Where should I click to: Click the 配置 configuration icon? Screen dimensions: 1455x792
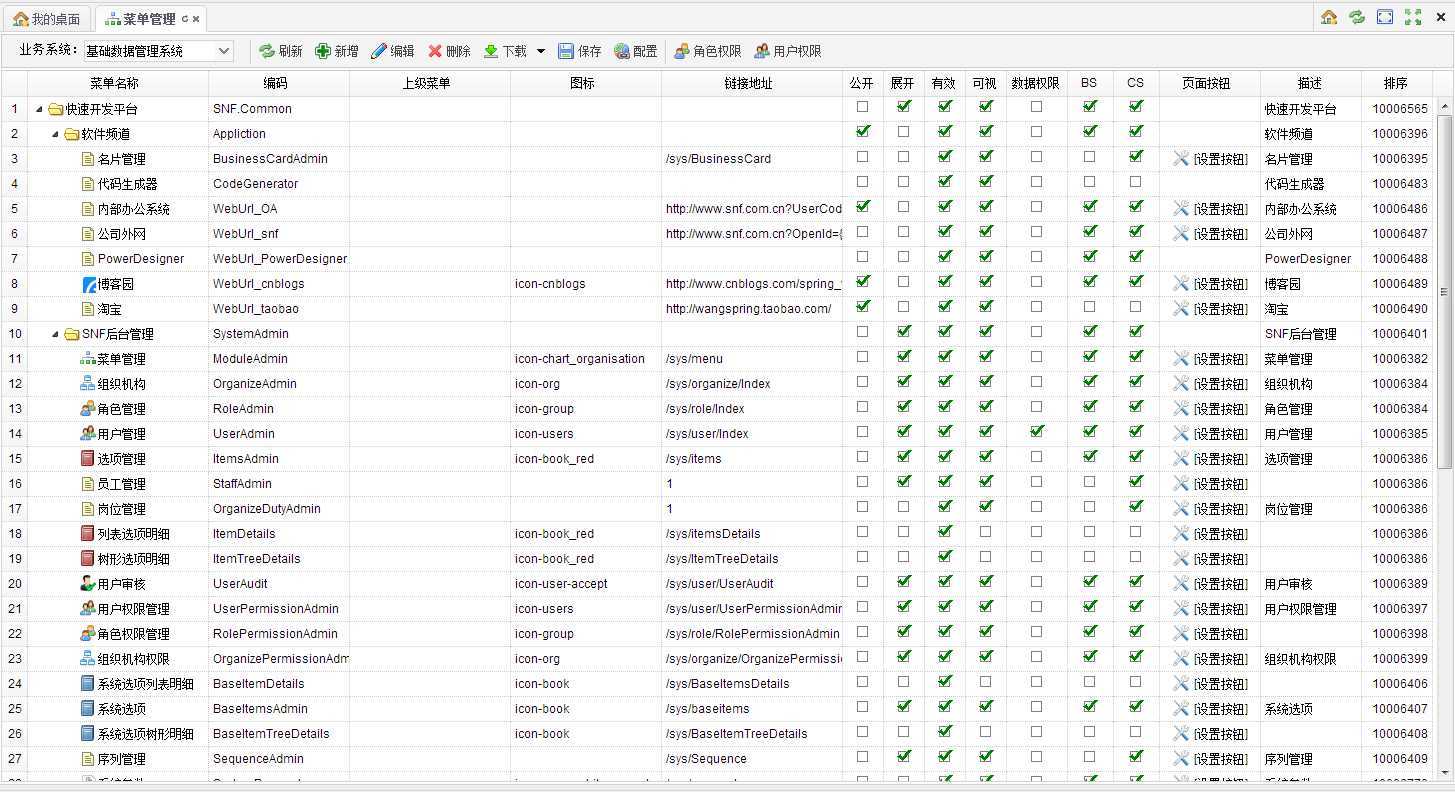622,51
